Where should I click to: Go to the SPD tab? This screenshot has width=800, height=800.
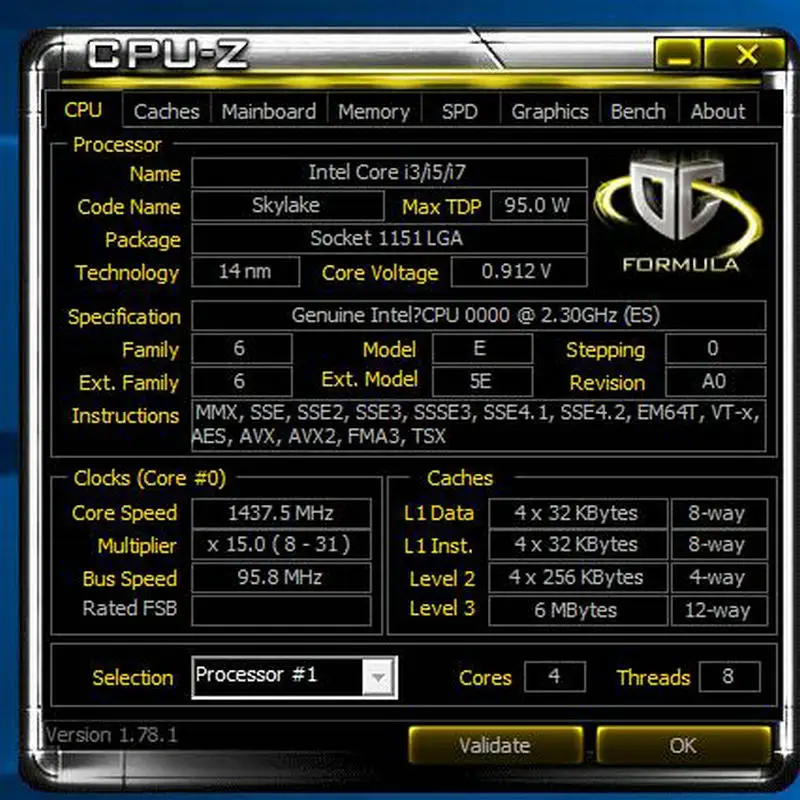pos(460,111)
